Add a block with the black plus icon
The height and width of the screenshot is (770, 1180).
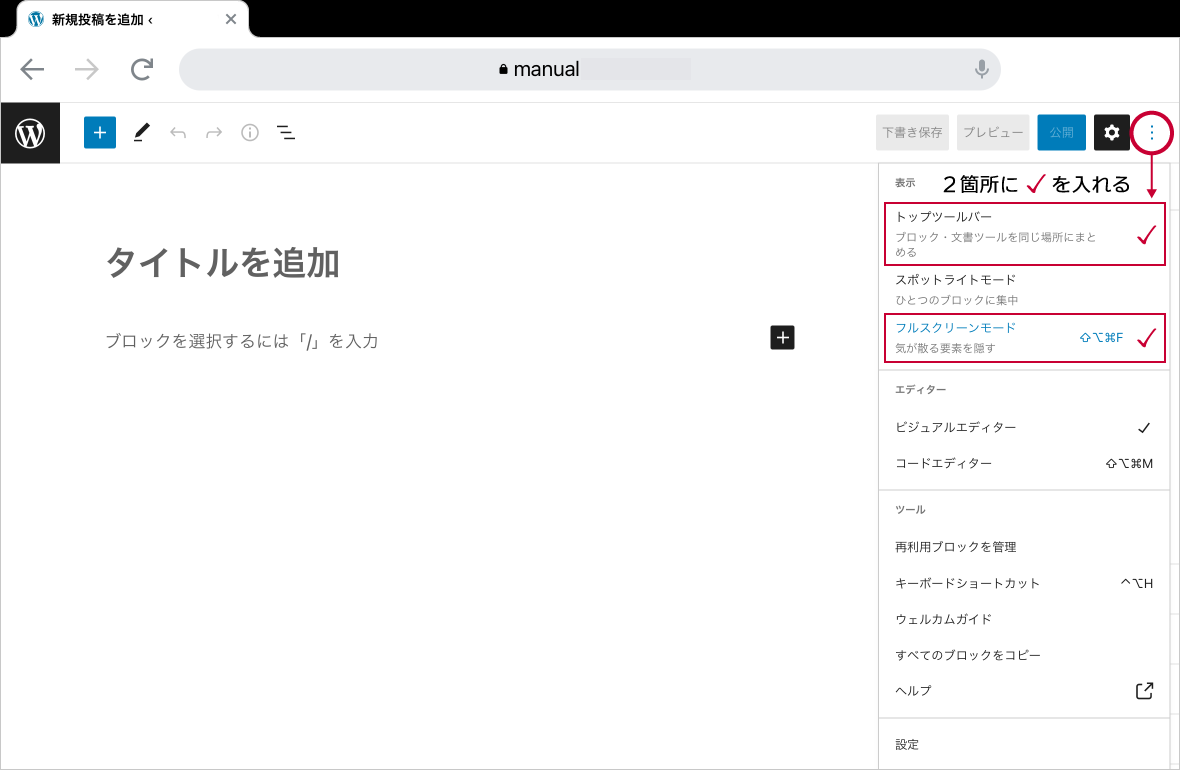[782, 338]
